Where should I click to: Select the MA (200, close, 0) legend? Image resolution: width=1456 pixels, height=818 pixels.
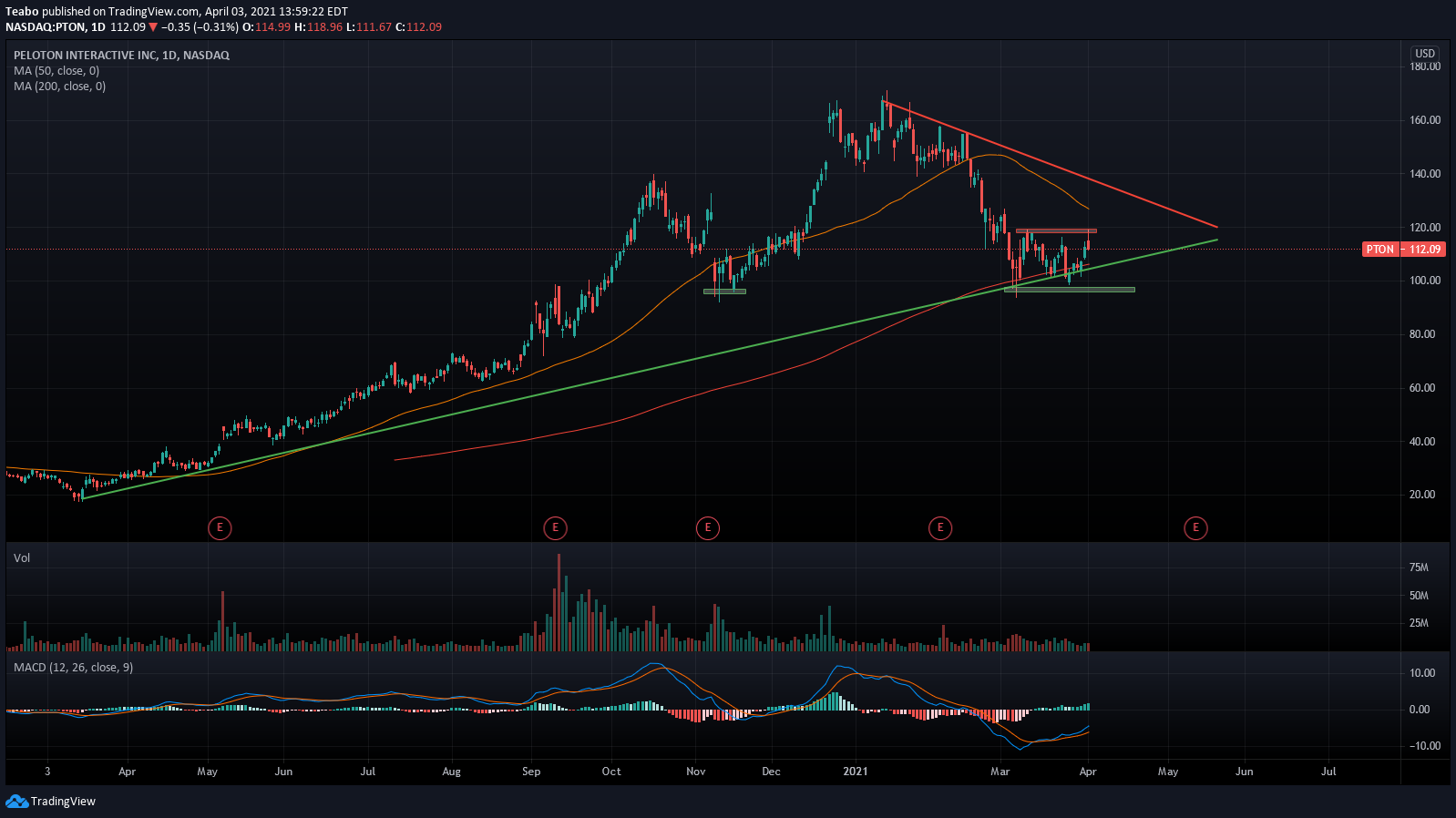click(x=59, y=87)
